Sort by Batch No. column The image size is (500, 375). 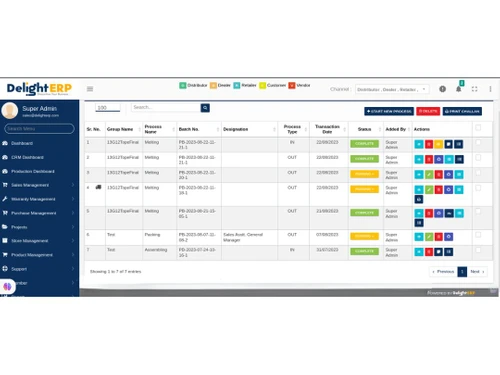tap(199, 129)
